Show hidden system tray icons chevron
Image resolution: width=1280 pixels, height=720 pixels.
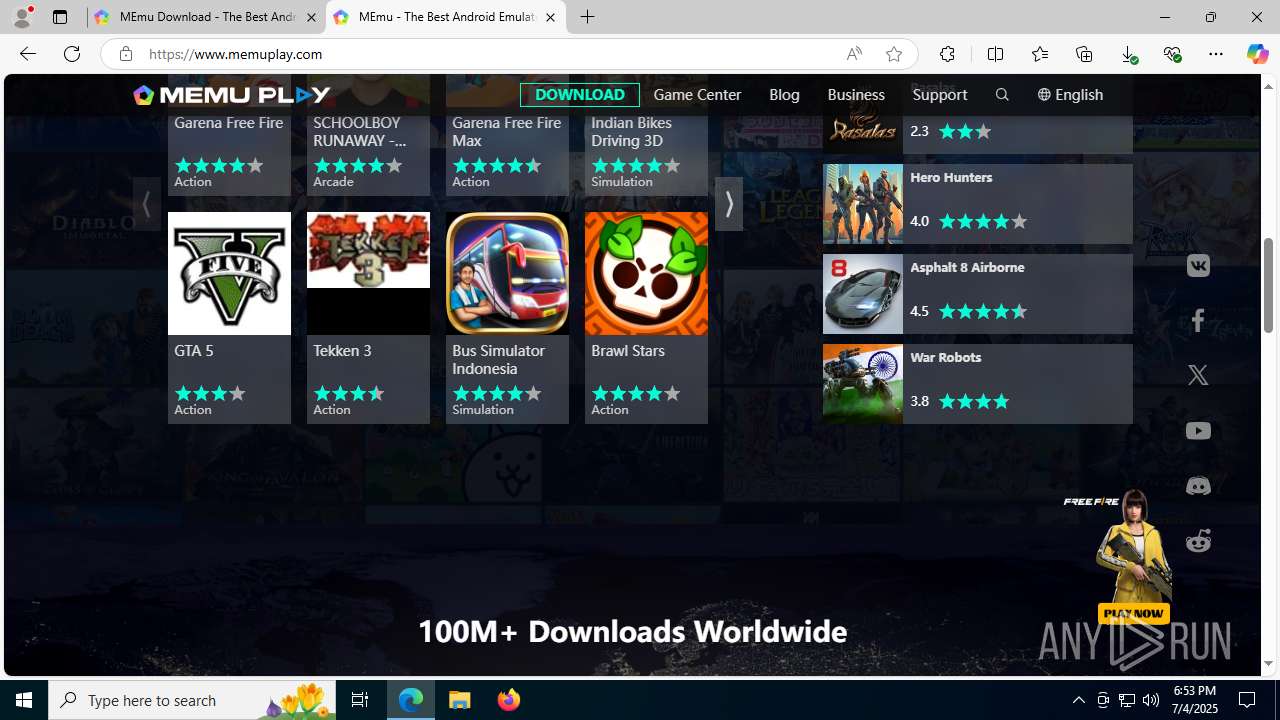(1079, 700)
